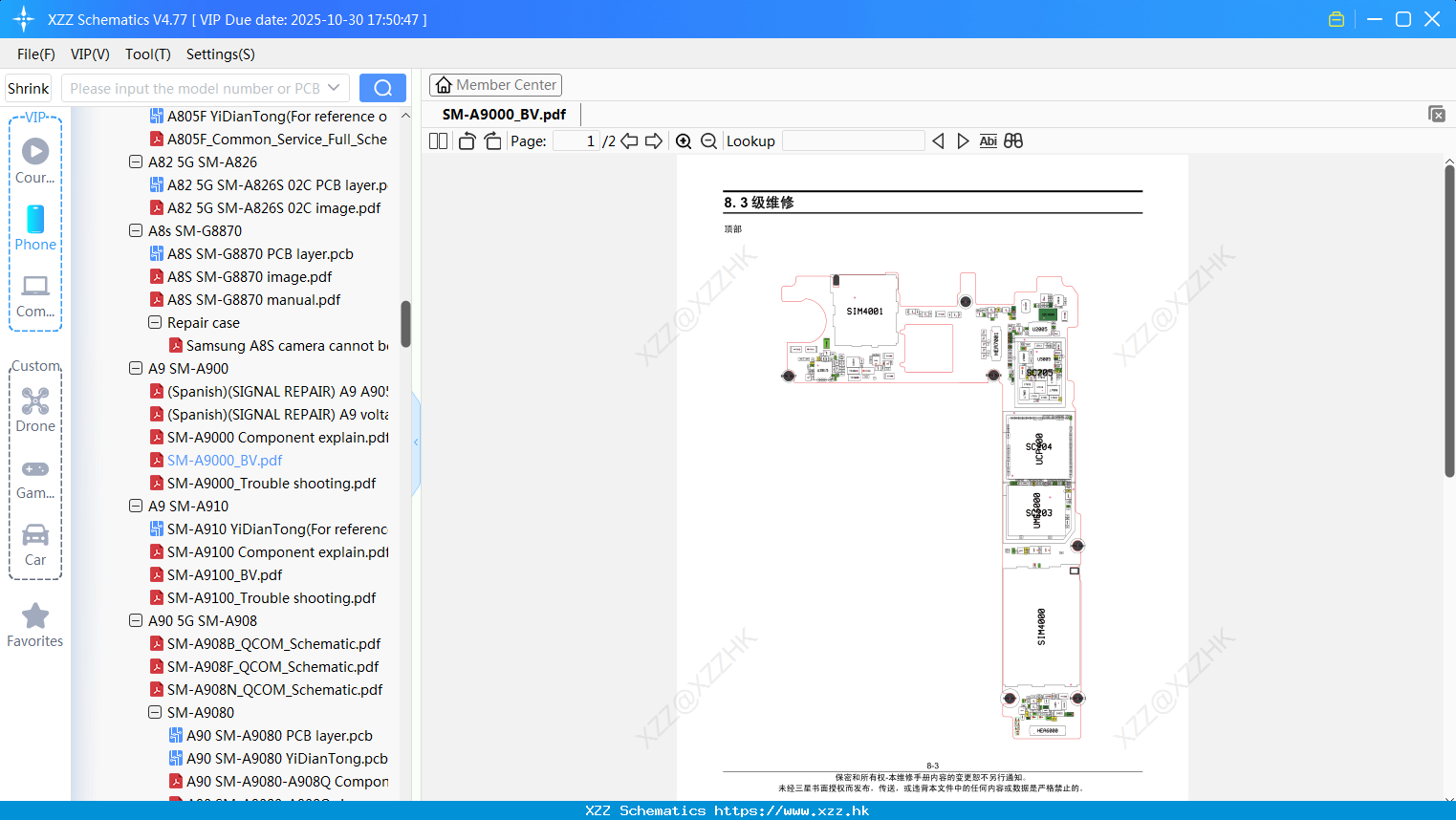The width and height of the screenshot is (1456, 820).
Task: Click the Lookup text field
Action: coord(854,141)
